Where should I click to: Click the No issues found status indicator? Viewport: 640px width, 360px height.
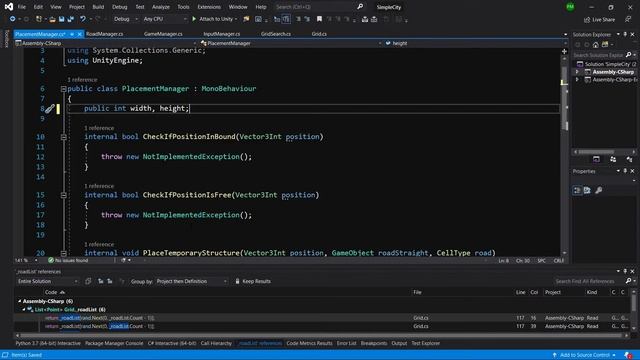click(68, 260)
